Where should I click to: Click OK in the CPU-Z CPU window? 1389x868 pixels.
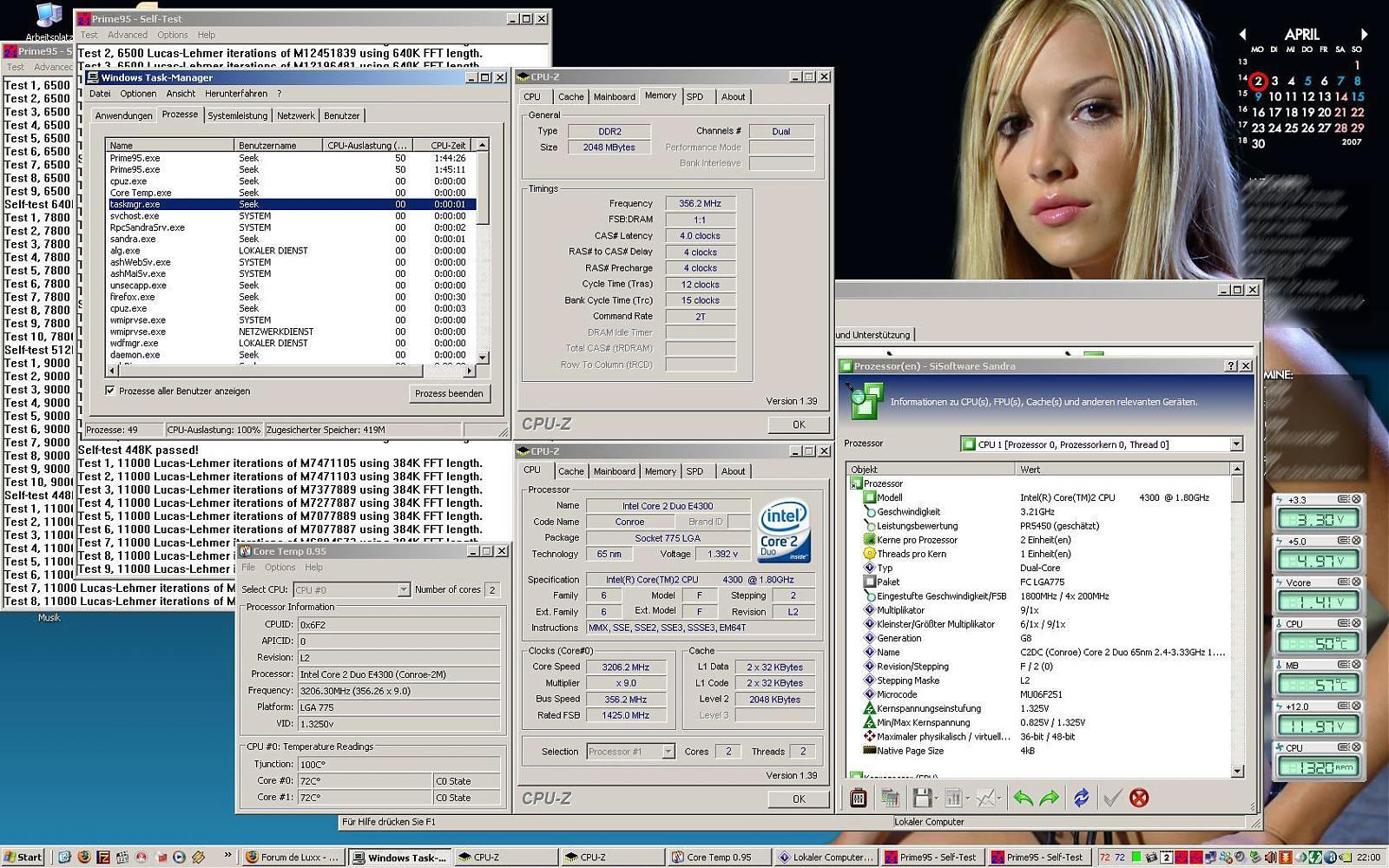(x=799, y=799)
